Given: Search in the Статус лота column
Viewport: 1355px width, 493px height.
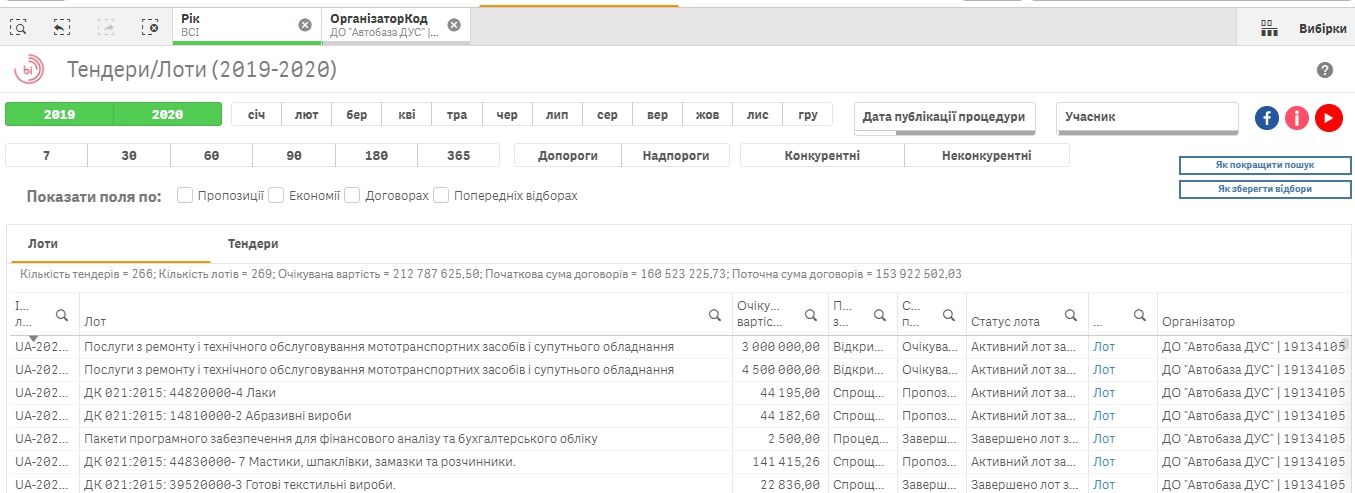Looking at the screenshot, I should (1071, 315).
